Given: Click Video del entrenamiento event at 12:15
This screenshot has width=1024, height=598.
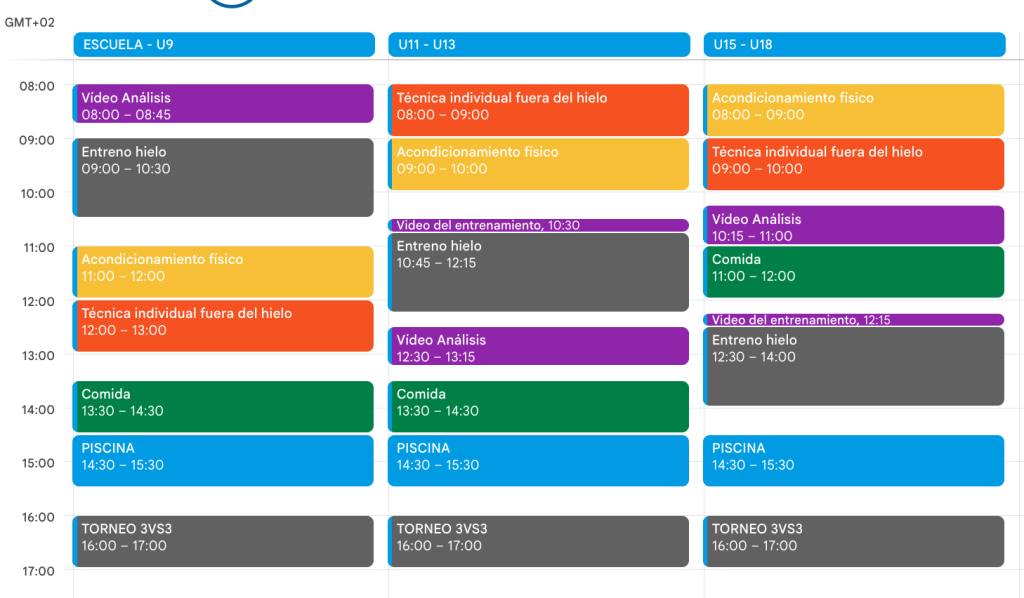Looking at the screenshot, I should (853, 320).
